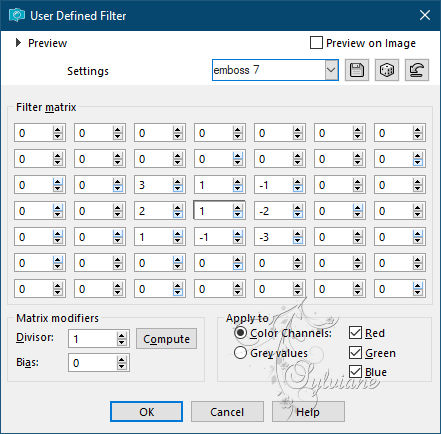Image resolution: width=441 pixels, height=434 pixels.
Task: Click the Divisor input field
Action: pos(93,339)
